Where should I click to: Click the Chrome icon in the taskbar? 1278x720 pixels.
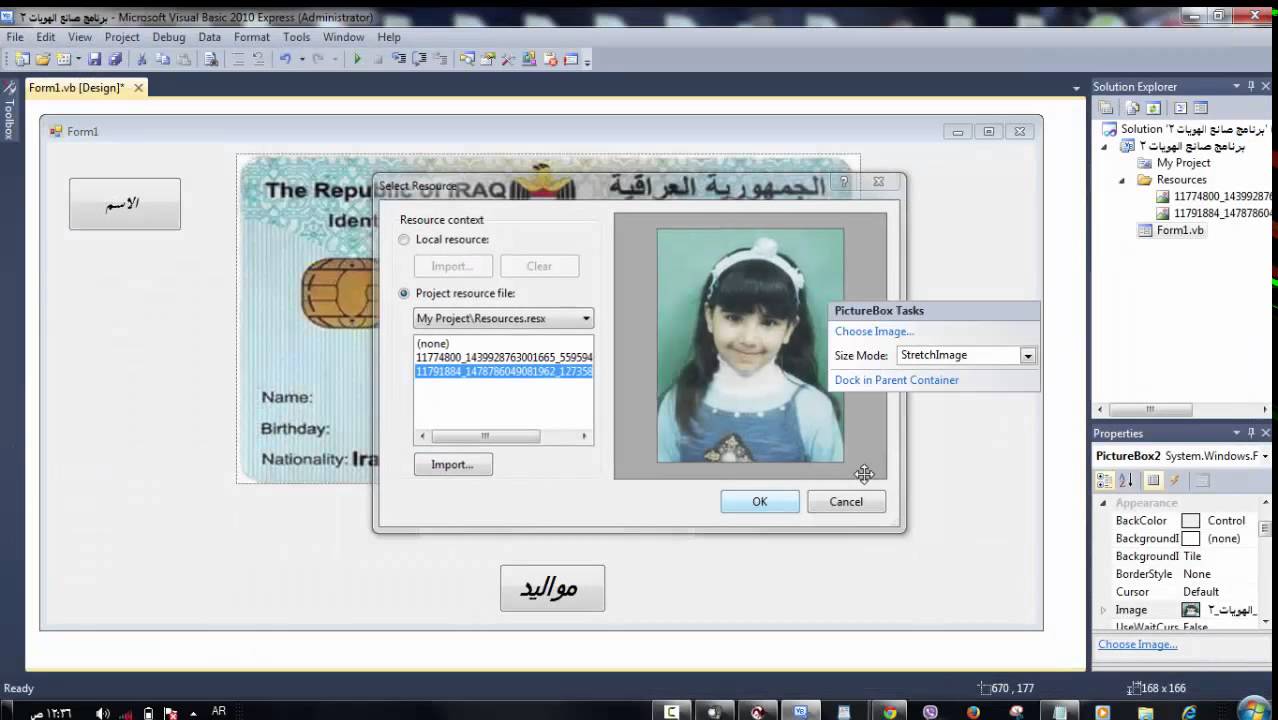point(889,712)
